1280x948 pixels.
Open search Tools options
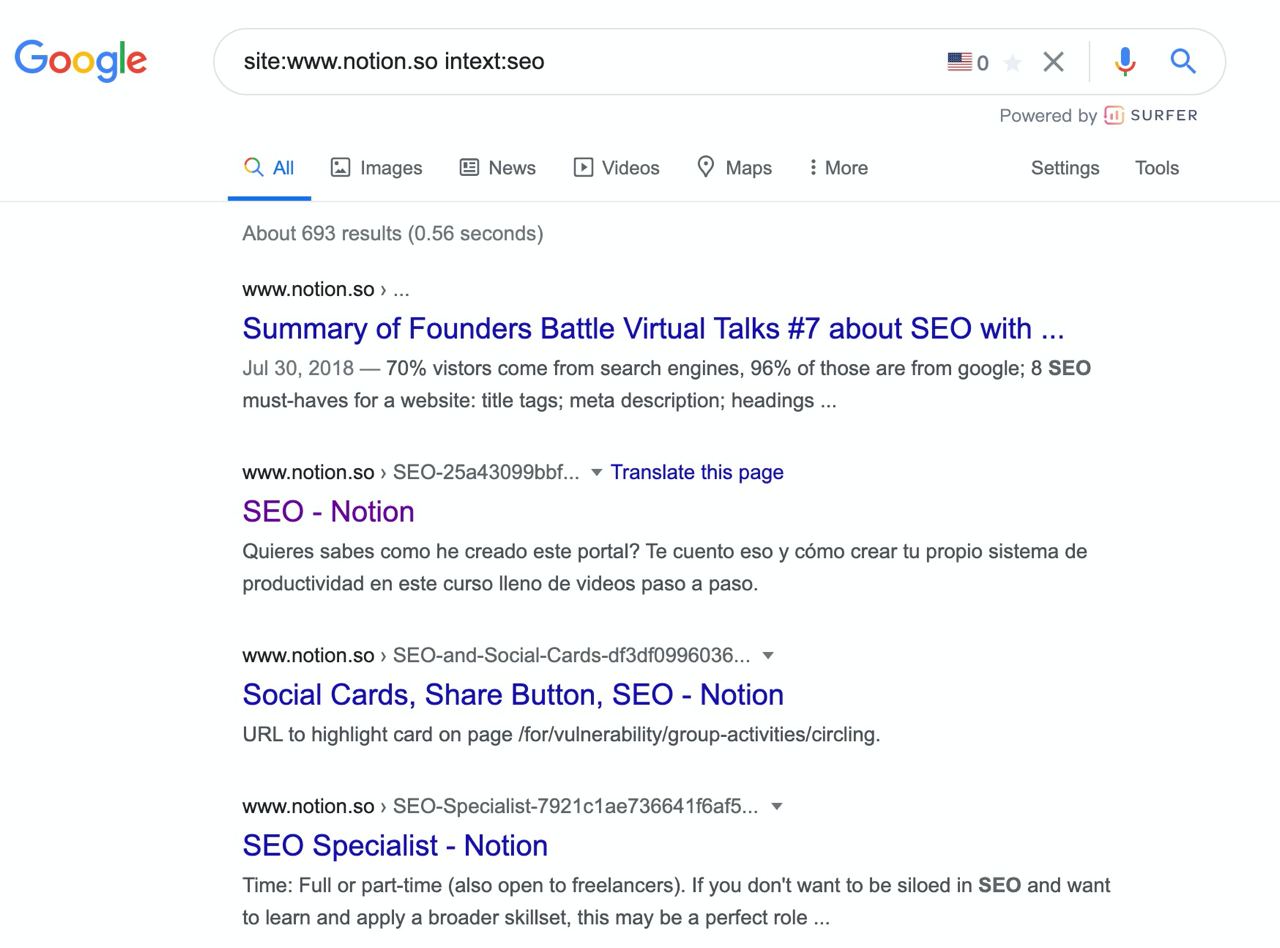[x=1157, y=168]
